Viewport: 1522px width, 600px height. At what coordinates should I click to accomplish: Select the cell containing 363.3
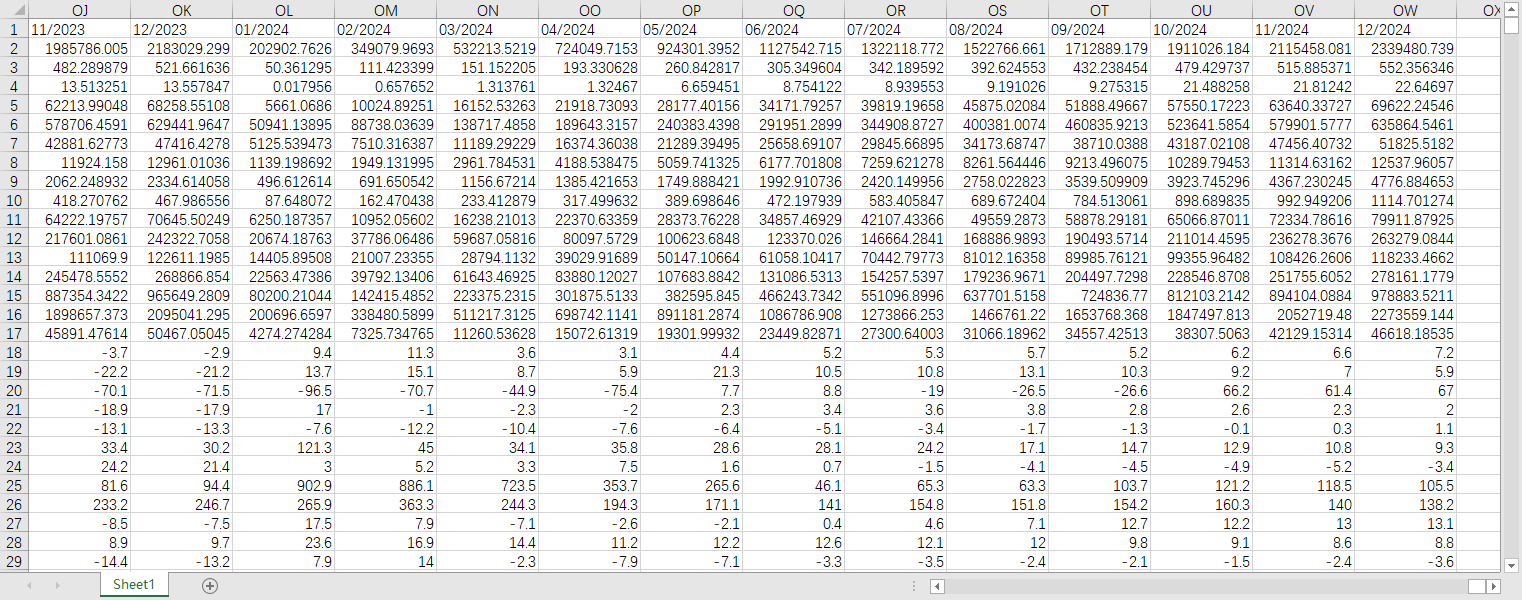[x=385, y=504]
